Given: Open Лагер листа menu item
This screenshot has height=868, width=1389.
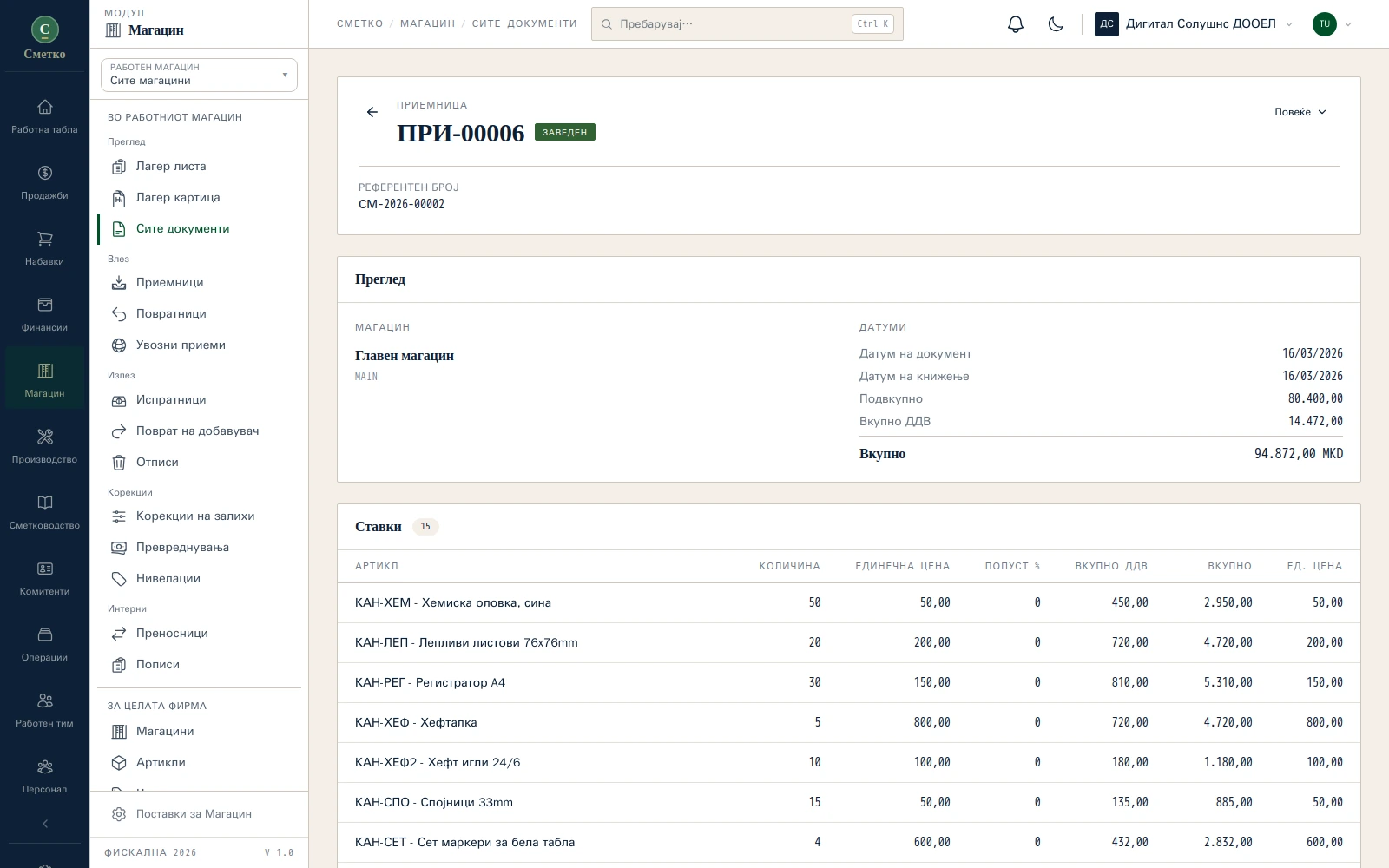Looking at the screenshot, I should tap(199, 167).
